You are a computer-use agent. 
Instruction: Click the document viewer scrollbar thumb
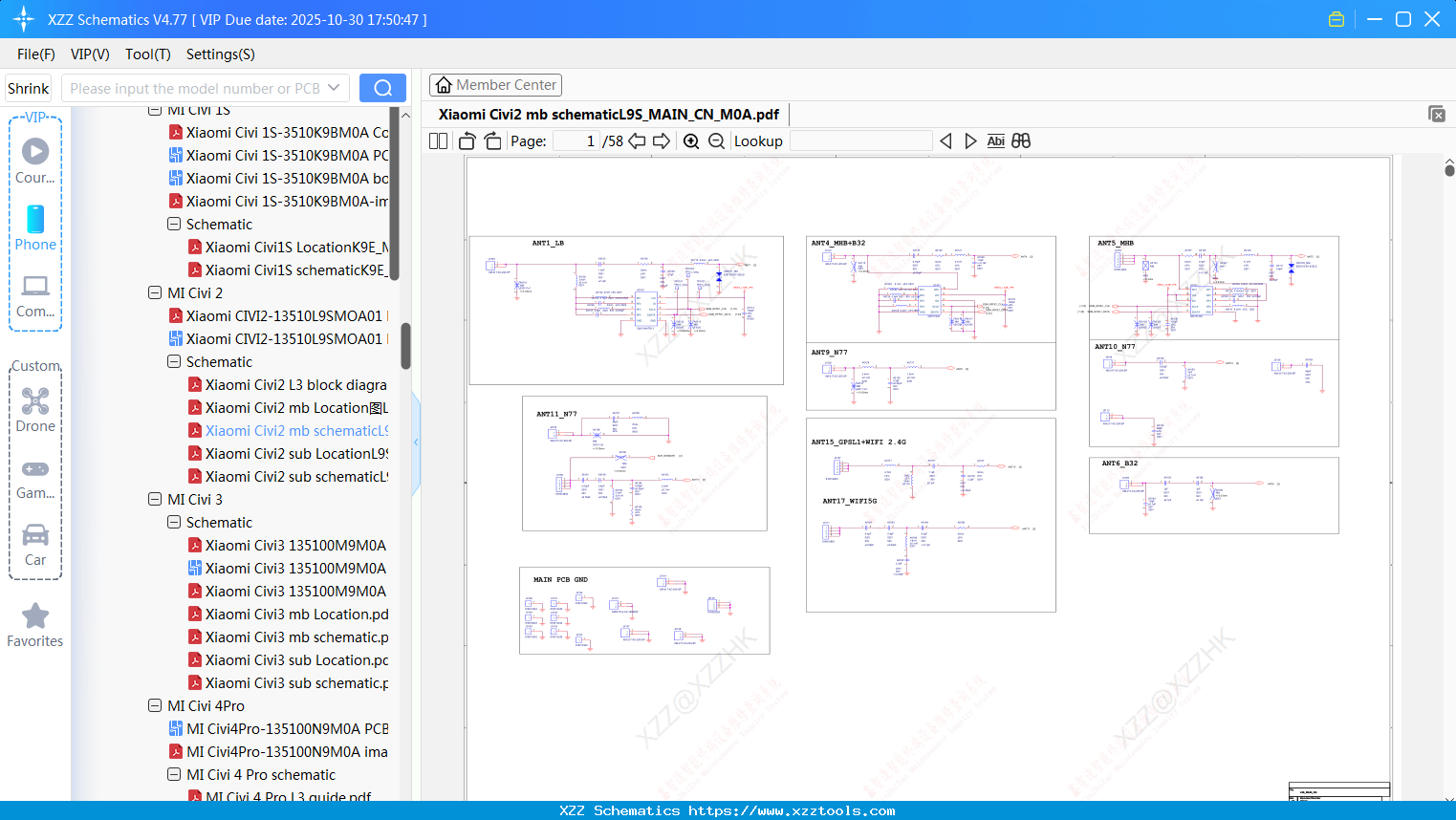[x=1449, y=171]
